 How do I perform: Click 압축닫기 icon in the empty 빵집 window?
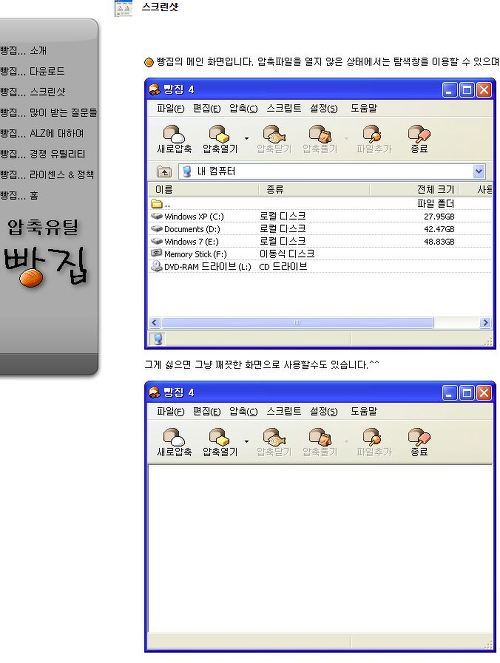(274, 437)
